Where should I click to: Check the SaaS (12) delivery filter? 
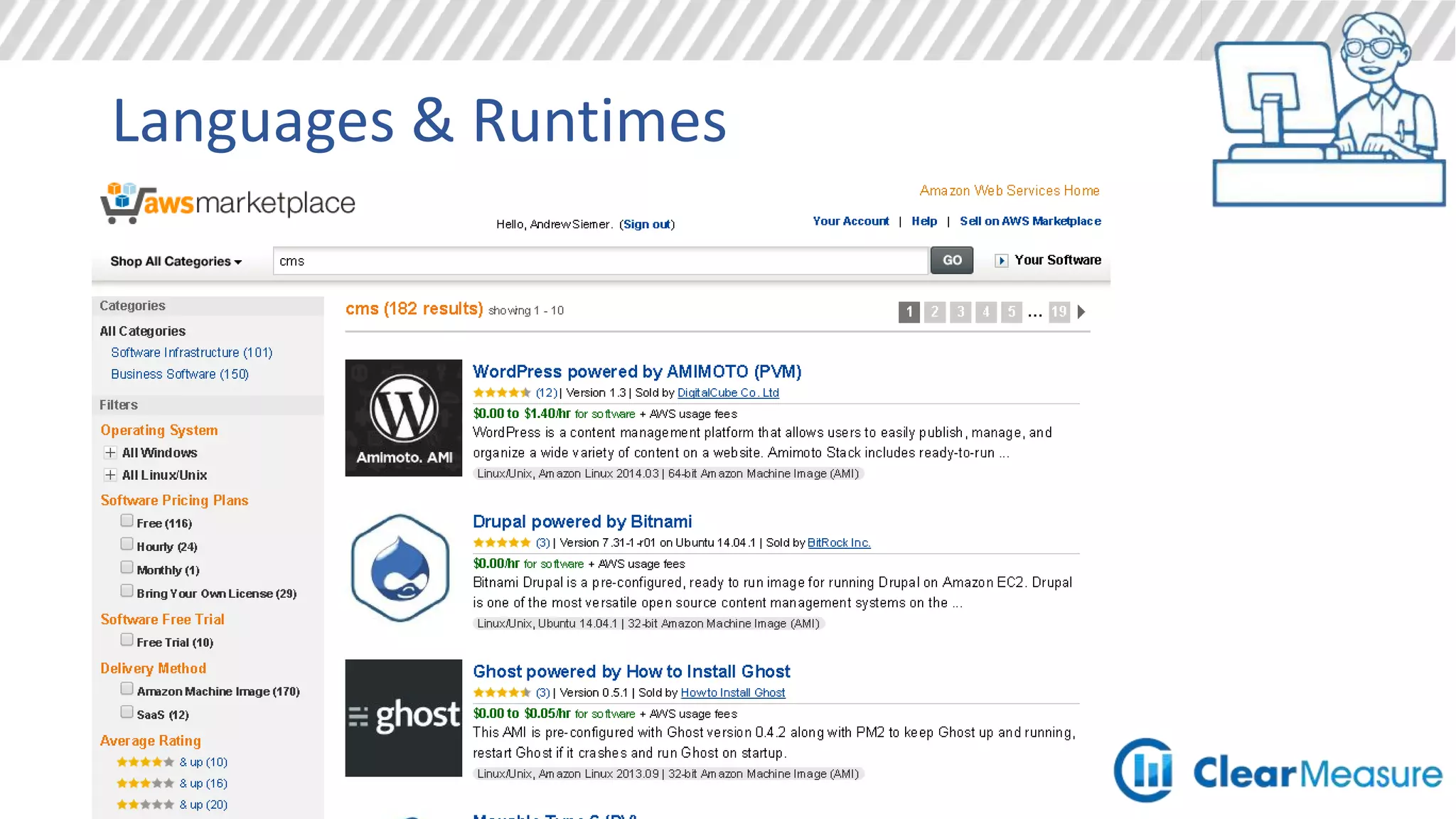(127, 712)
